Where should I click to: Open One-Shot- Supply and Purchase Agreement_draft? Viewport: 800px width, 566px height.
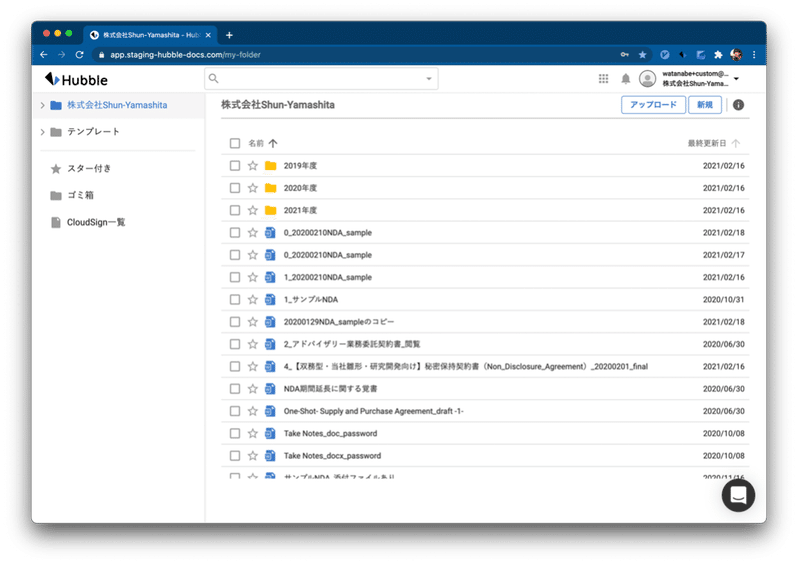click(373, 411)
